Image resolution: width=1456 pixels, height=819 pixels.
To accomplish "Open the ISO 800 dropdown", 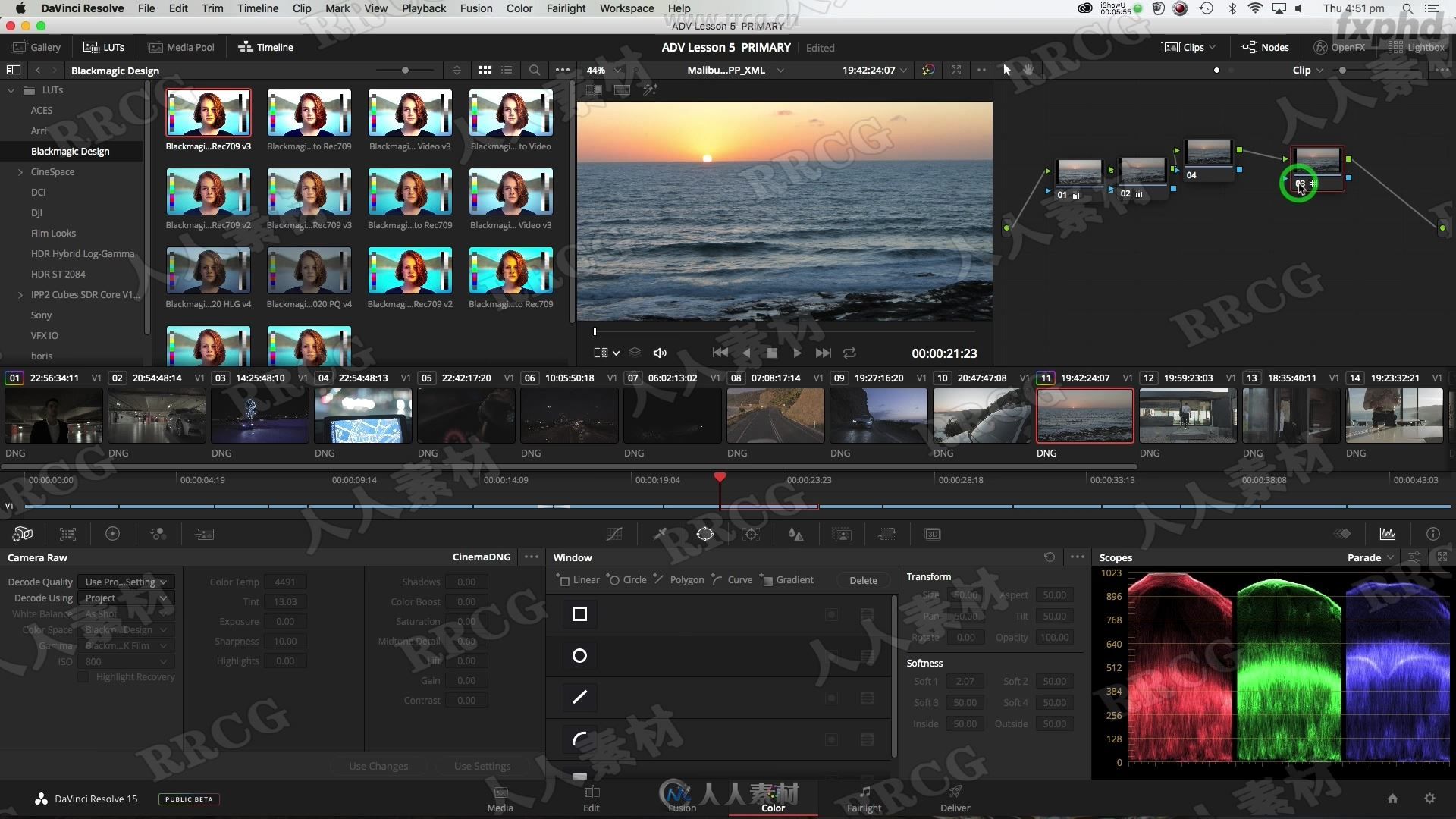I will coord(127,661).
